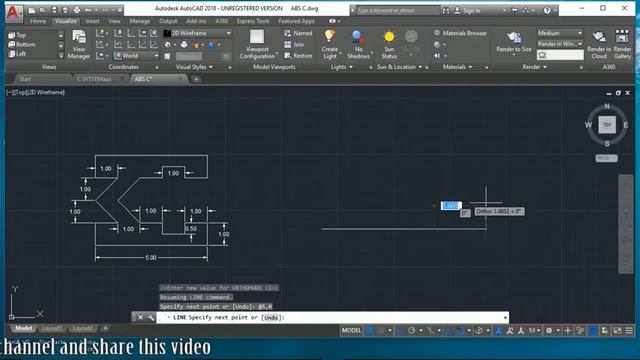This screenshot has width=640, height=360.
Task: Open the World coordinate system dropdown
Action: click(136, 56)
